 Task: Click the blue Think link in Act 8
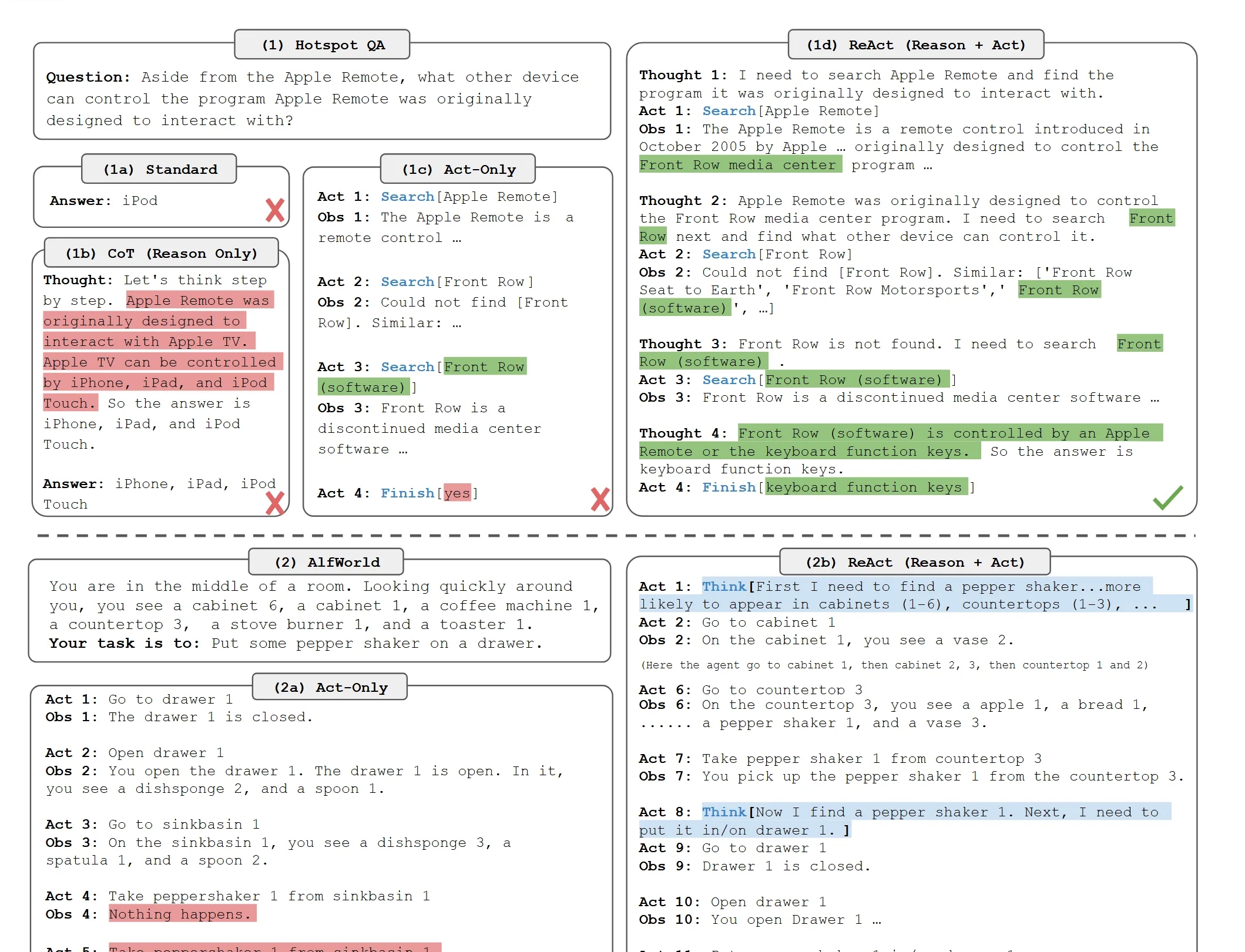723,812
